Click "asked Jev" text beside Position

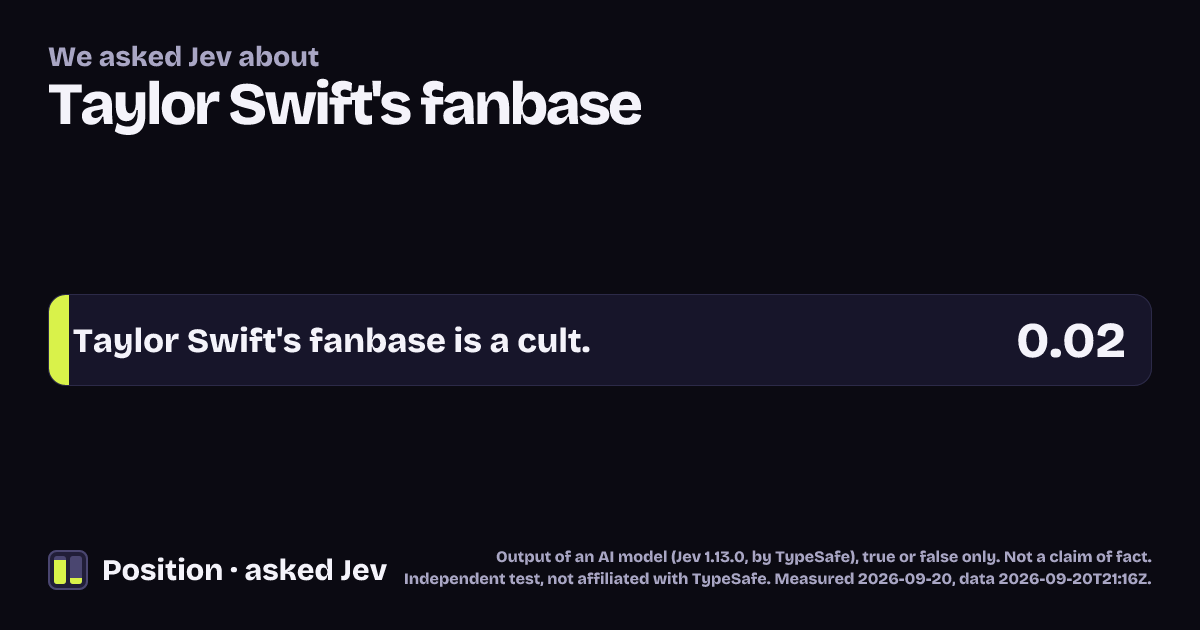(x=316, y=570)
